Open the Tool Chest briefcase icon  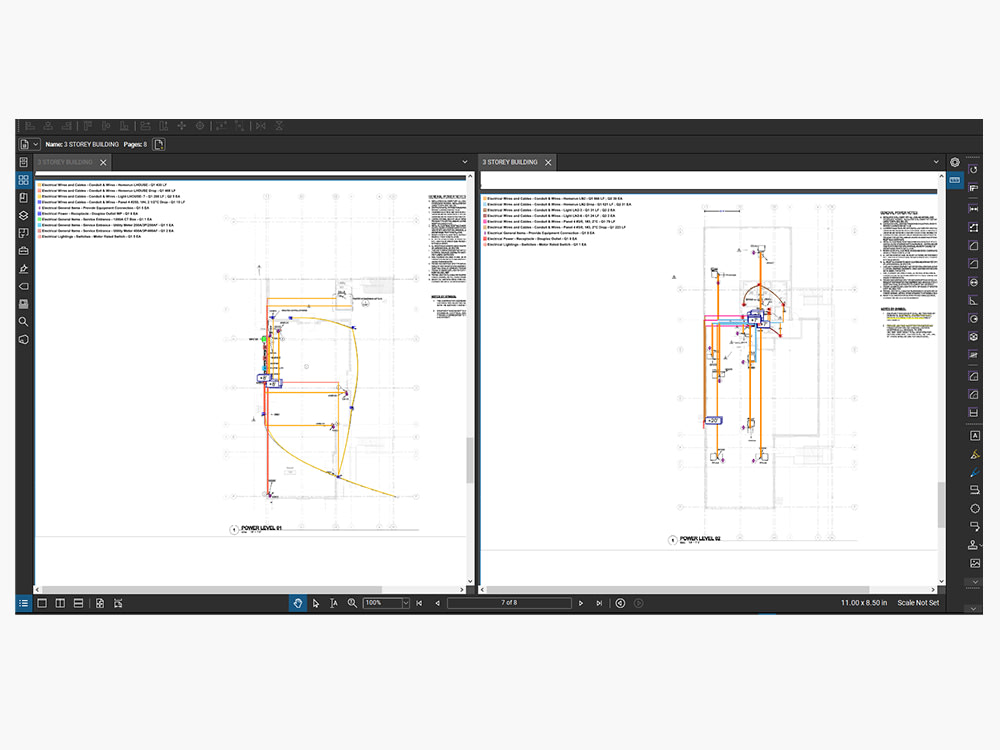pos(24,251)
